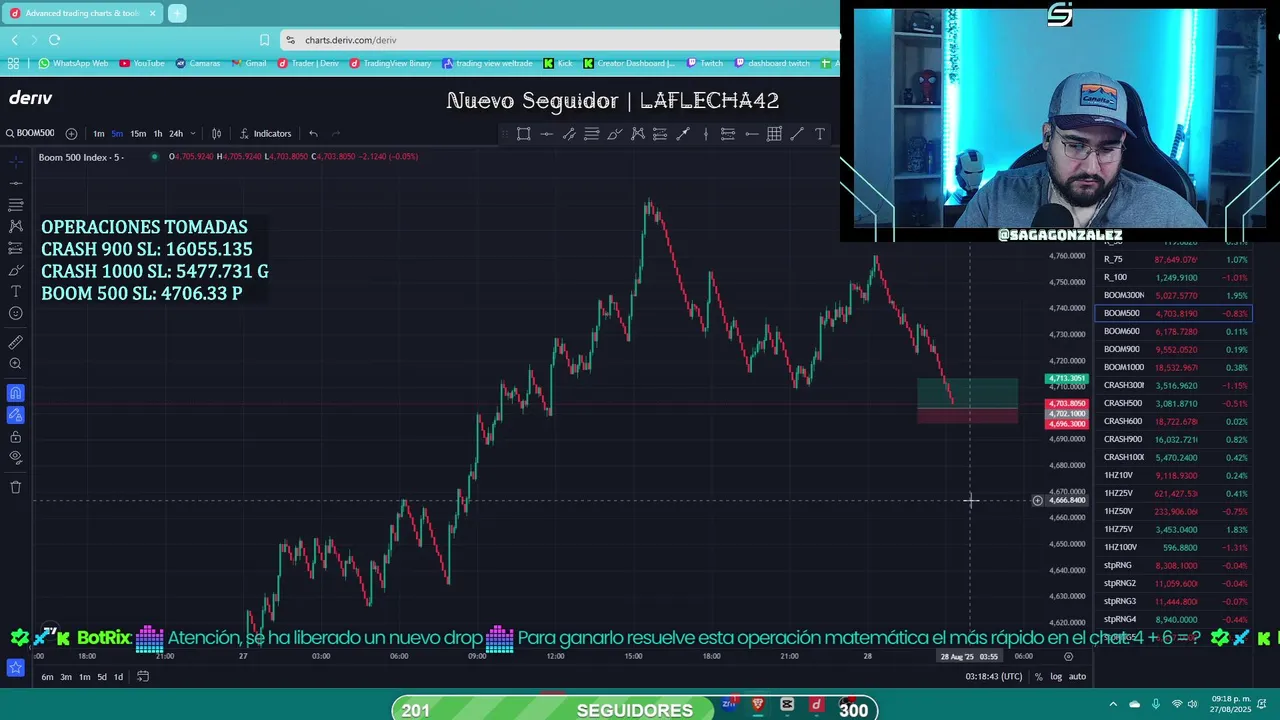This screenshot has width=1280, height=720.
Task: Open the Brave browser taskbar icon
Action: click(x=758, y=705)
